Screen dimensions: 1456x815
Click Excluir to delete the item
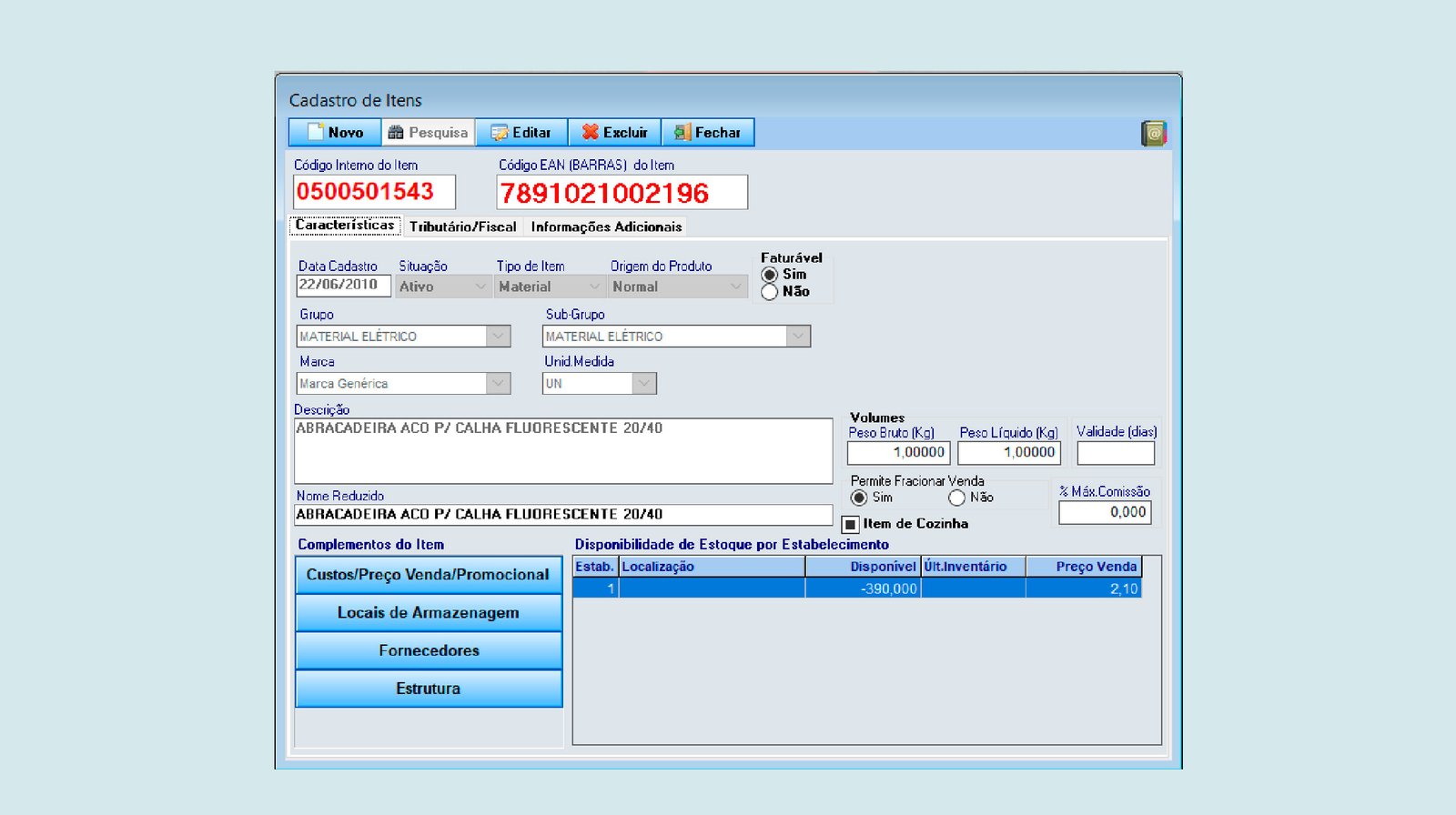(x=615, y=132)
